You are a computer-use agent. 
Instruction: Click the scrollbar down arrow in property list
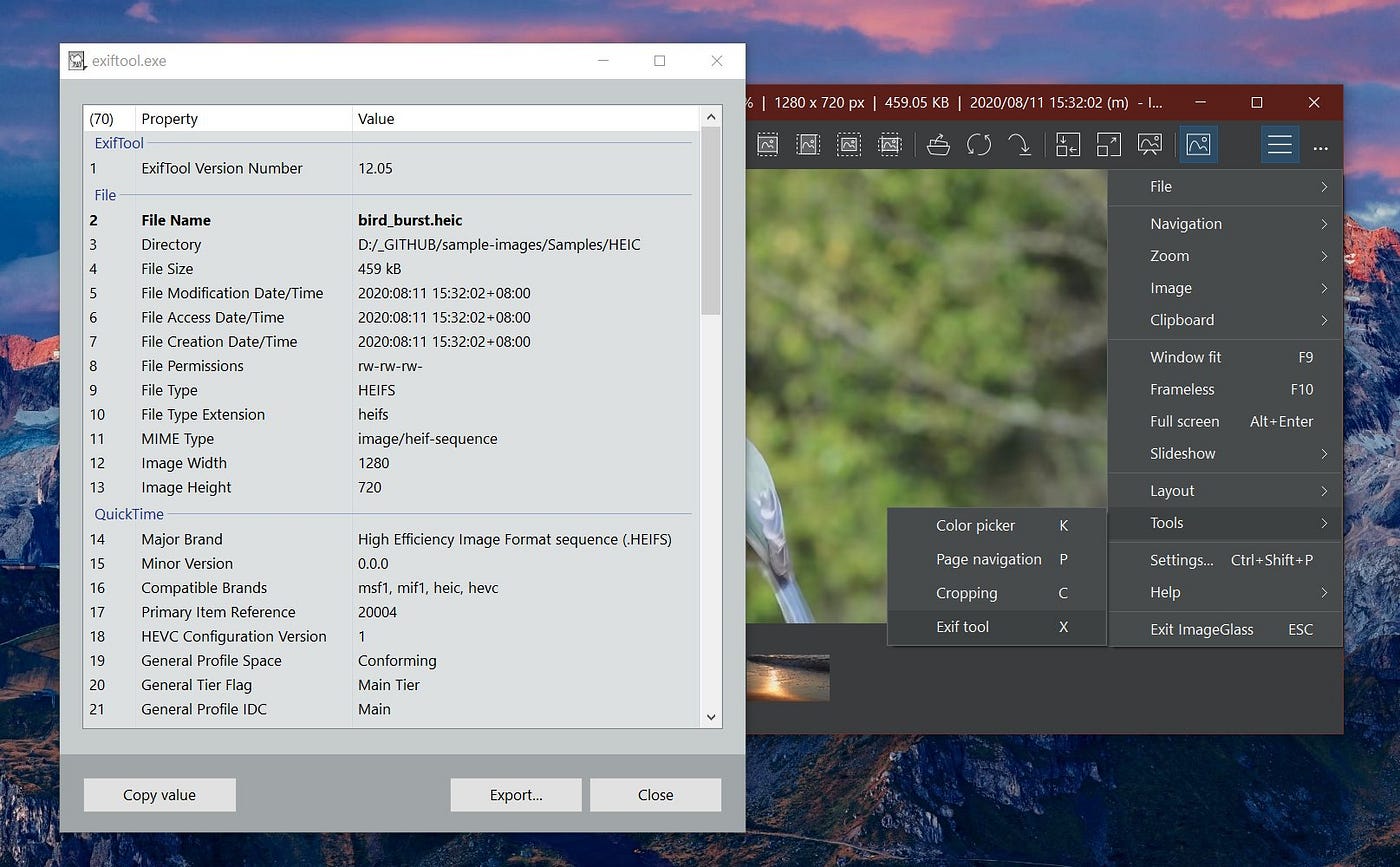(x=711, y=717)
